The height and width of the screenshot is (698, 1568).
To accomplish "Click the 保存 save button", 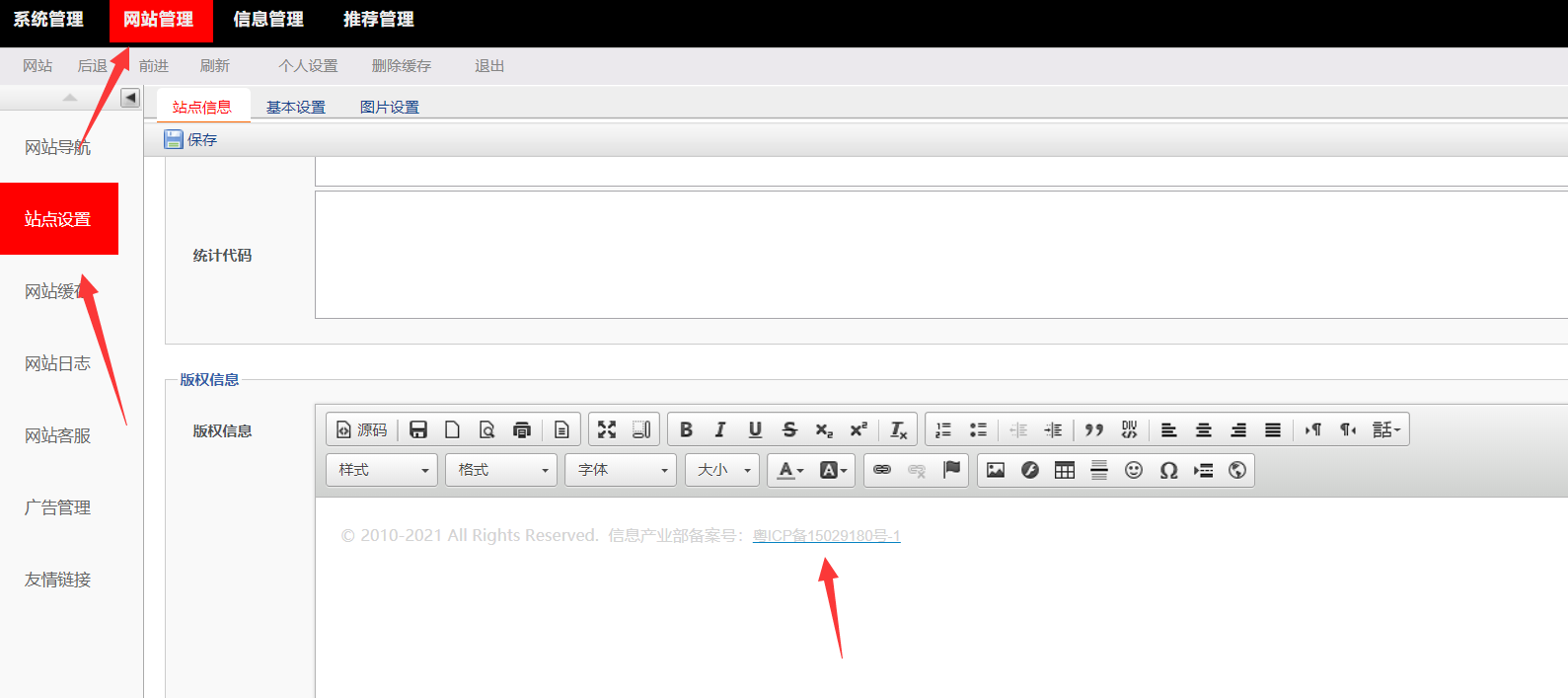I will coord(191,139).
